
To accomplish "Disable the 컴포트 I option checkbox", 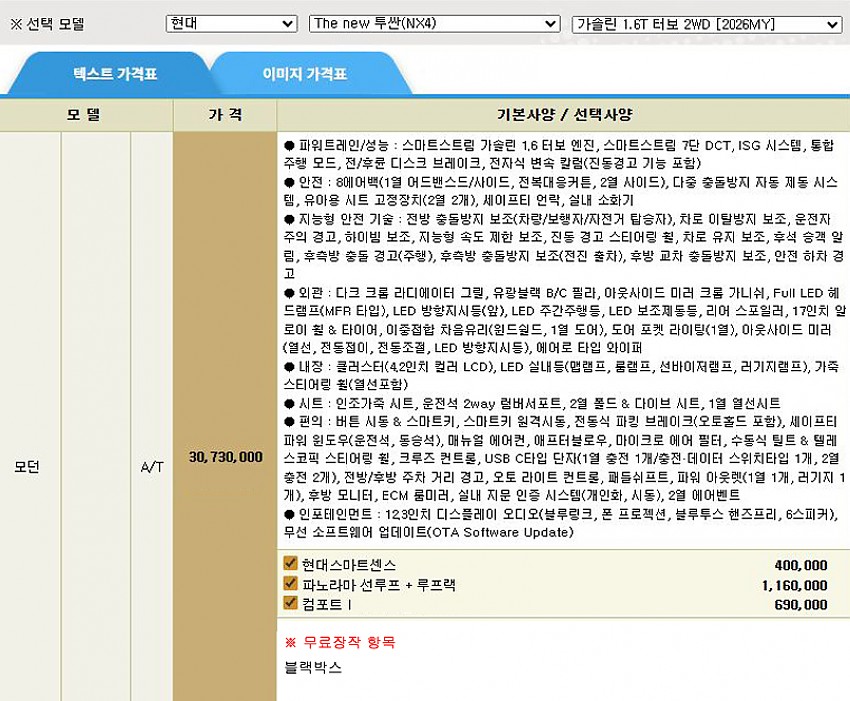I will 291,603.
